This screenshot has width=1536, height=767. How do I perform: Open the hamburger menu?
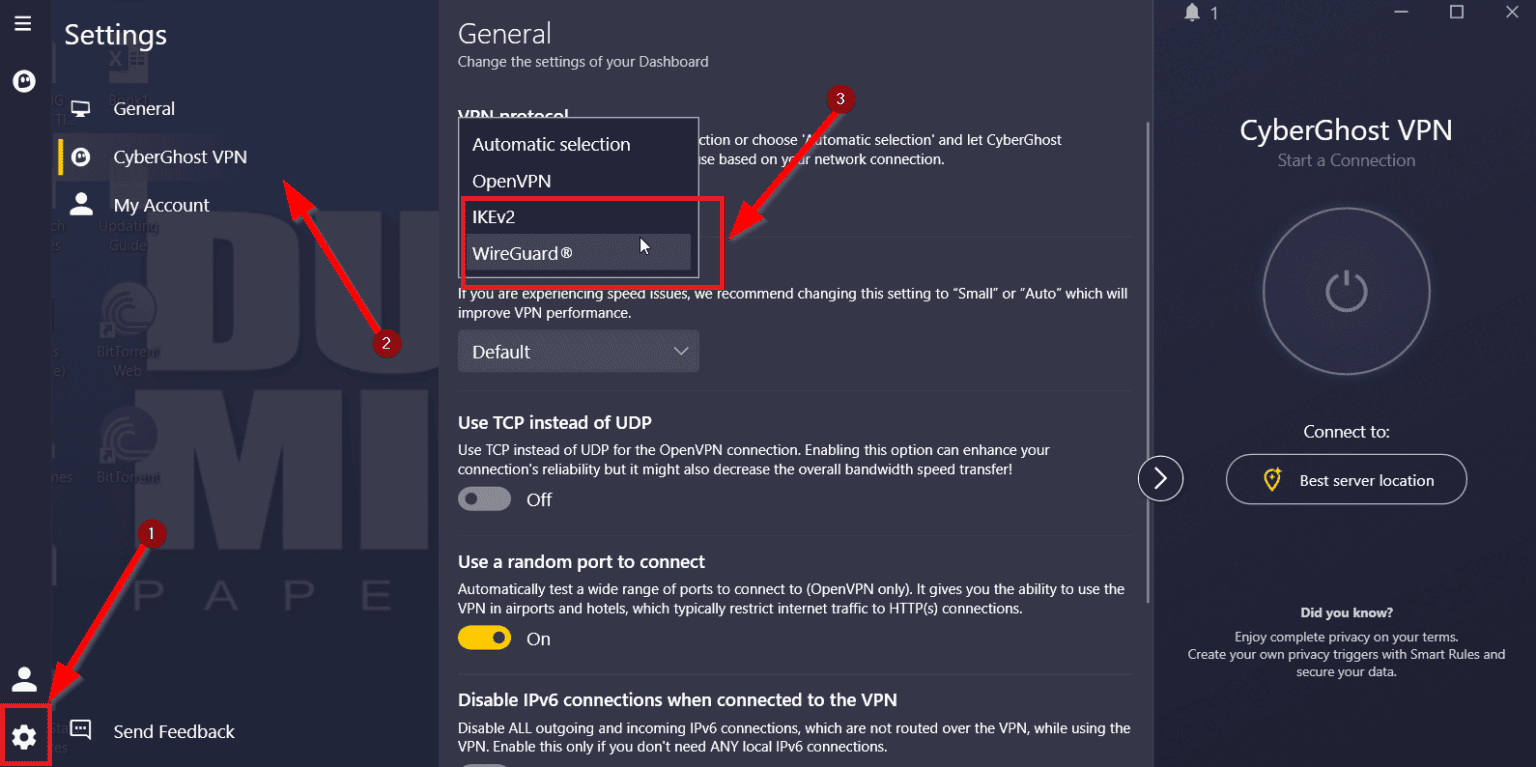click(x=23, y=22)
